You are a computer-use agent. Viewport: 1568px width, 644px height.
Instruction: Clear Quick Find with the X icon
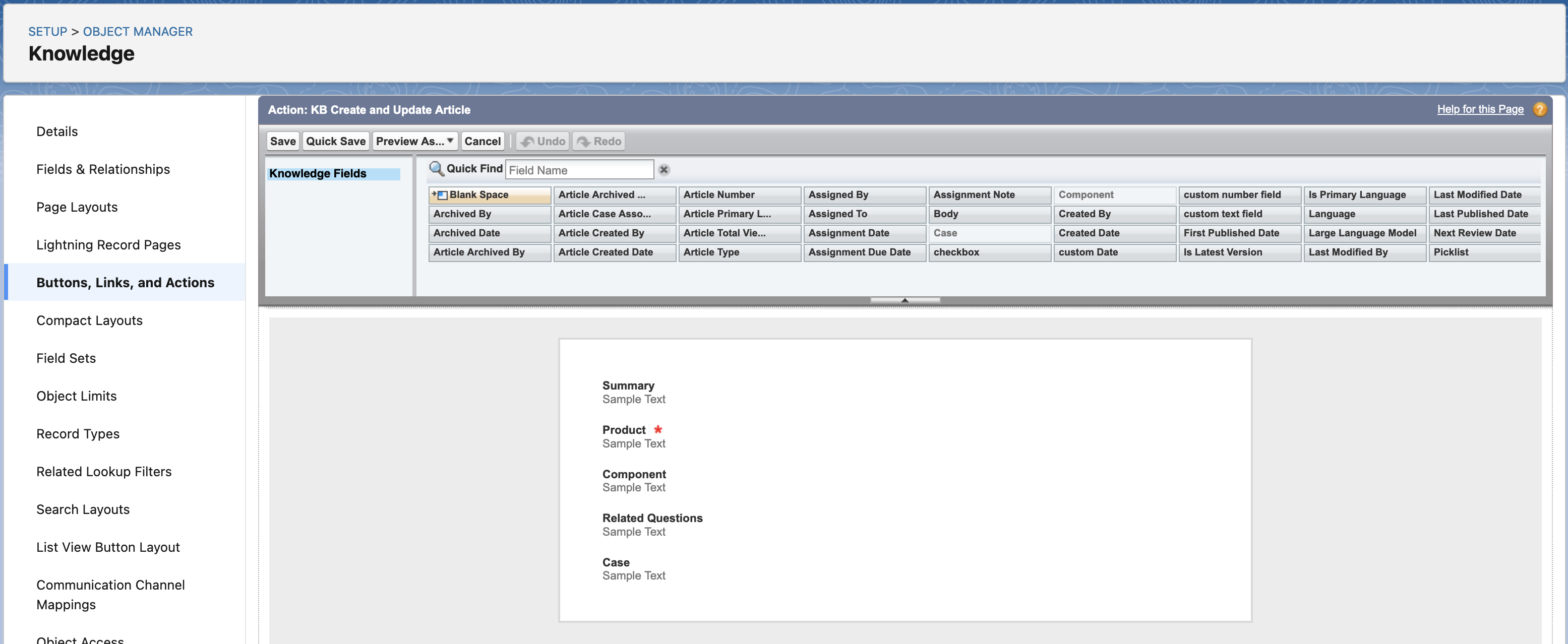[664, 170]
